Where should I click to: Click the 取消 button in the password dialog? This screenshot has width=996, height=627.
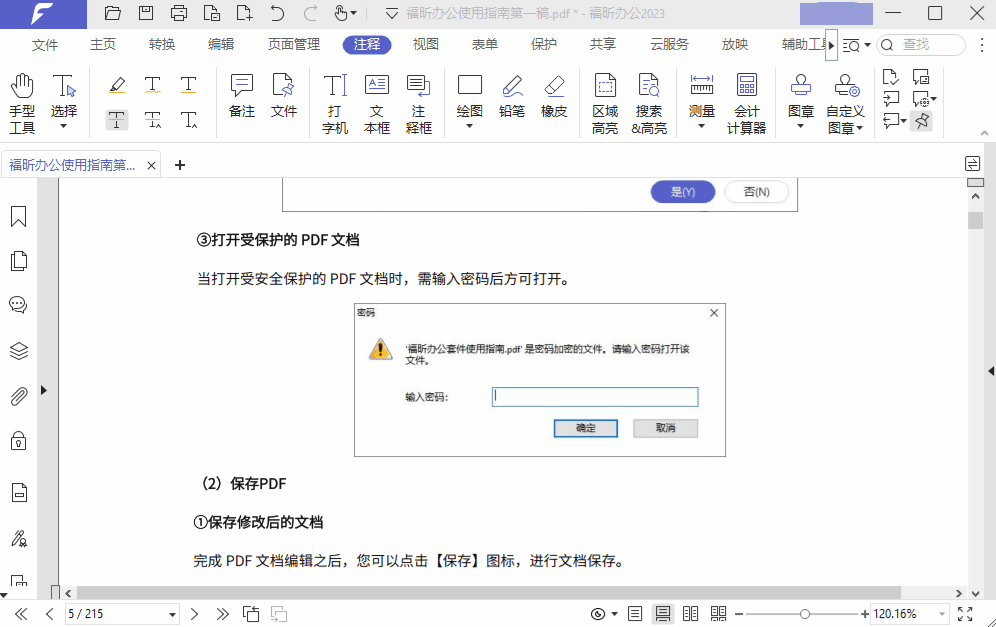pyautogui.click(x=664, y=428)
